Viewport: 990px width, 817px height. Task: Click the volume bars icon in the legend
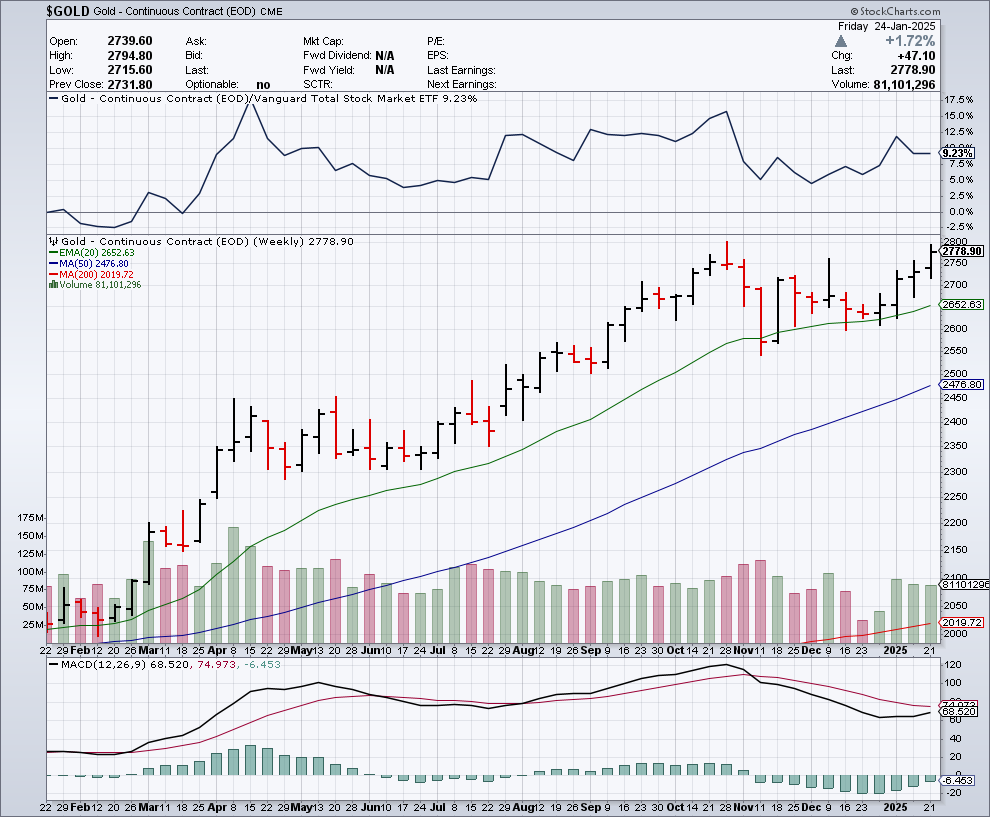pyautogui.click(x=51, y=285)
